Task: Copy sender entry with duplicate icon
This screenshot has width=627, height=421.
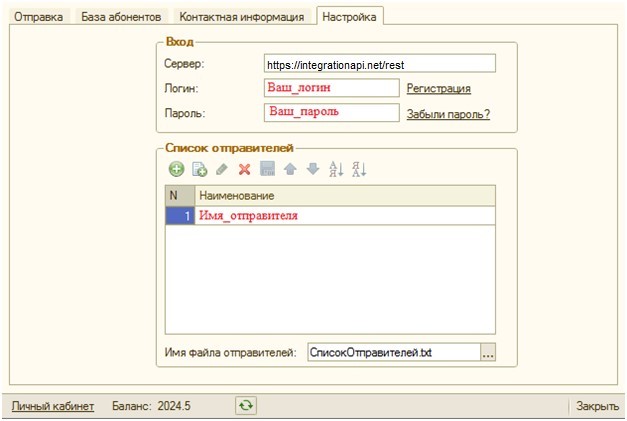Action: 199,169
